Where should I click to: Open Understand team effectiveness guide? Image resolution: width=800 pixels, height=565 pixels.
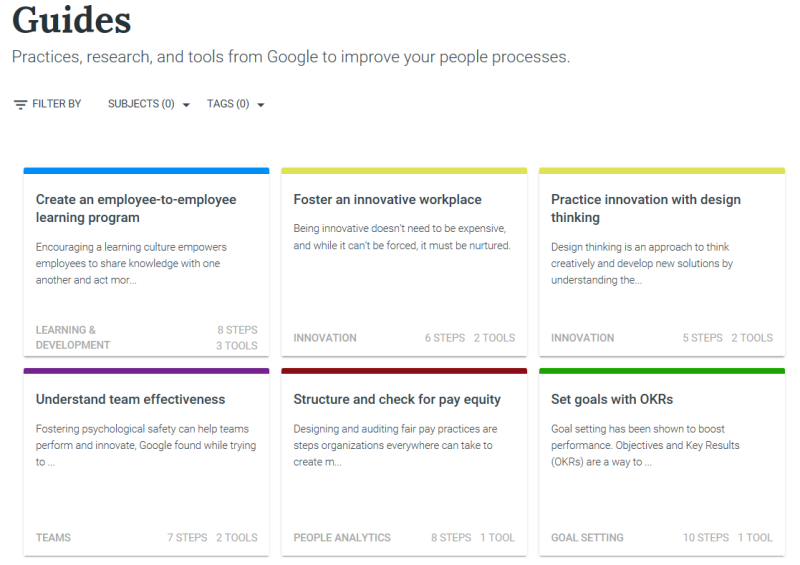tap(131, 399)
